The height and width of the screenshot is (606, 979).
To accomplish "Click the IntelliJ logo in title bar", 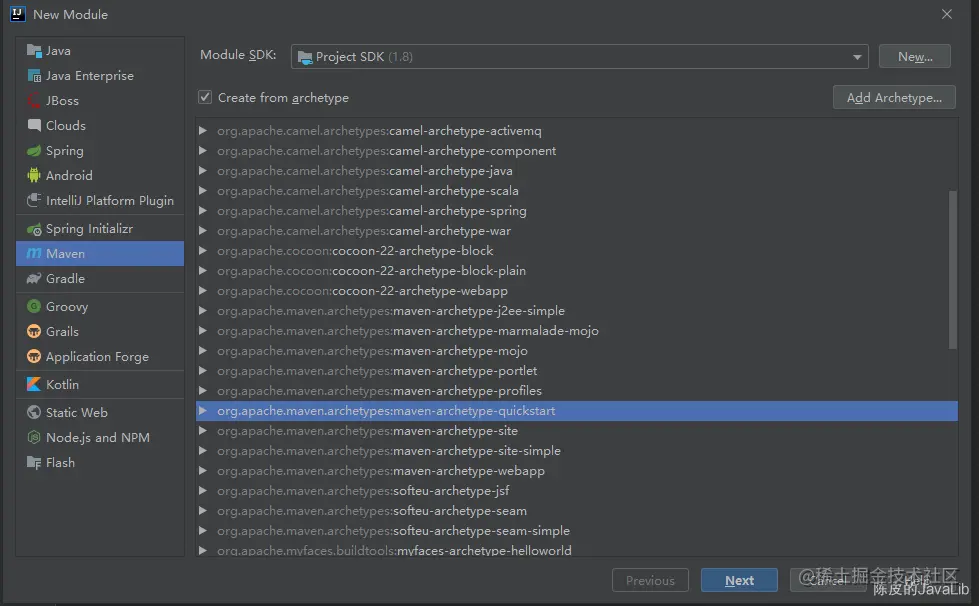I will 17,14.
